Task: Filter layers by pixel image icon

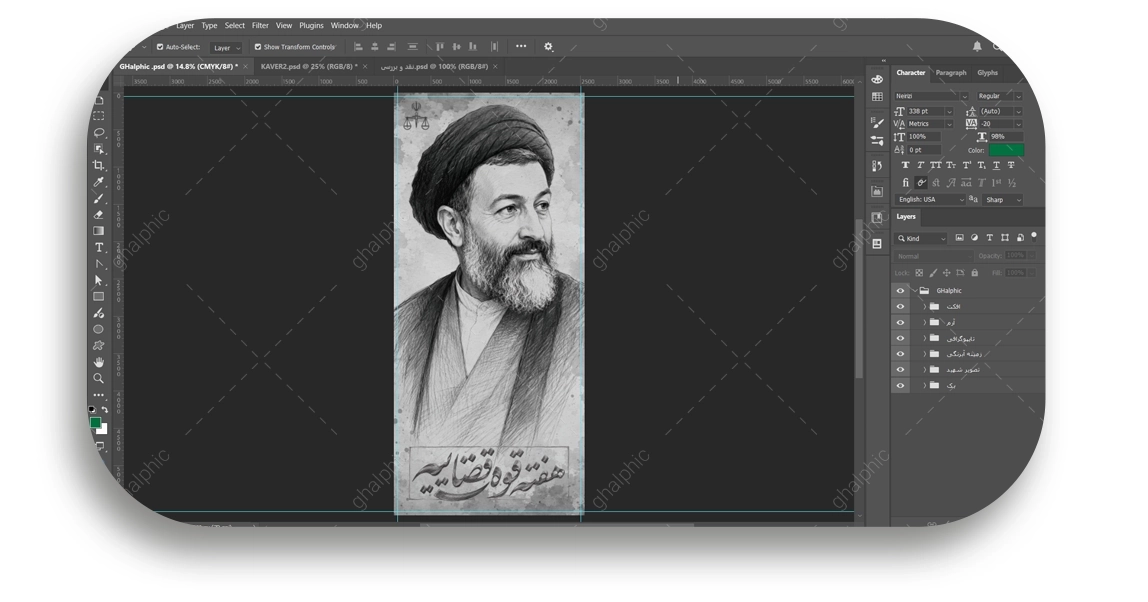Action: (x=959, y=238)
